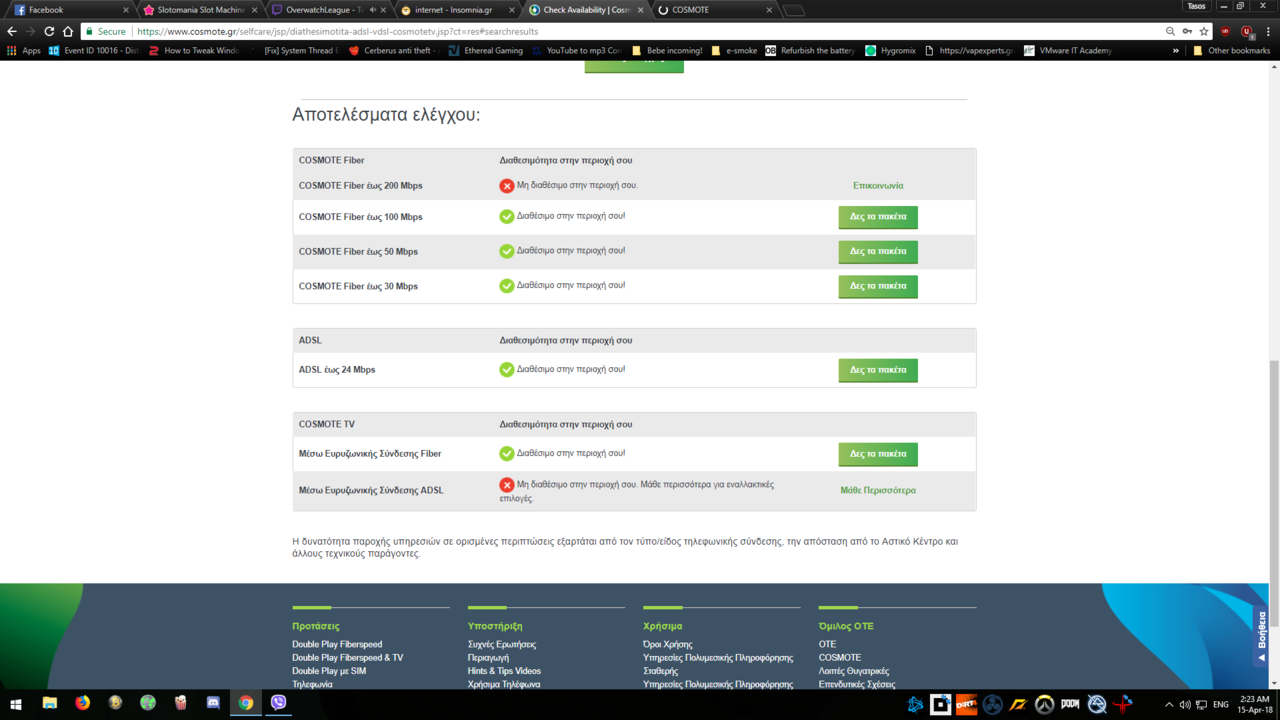The width and height of the screenshot is (1280, 720).
Task: Switch to Chrome taskbar icon
Action: [x=246, y=704]
